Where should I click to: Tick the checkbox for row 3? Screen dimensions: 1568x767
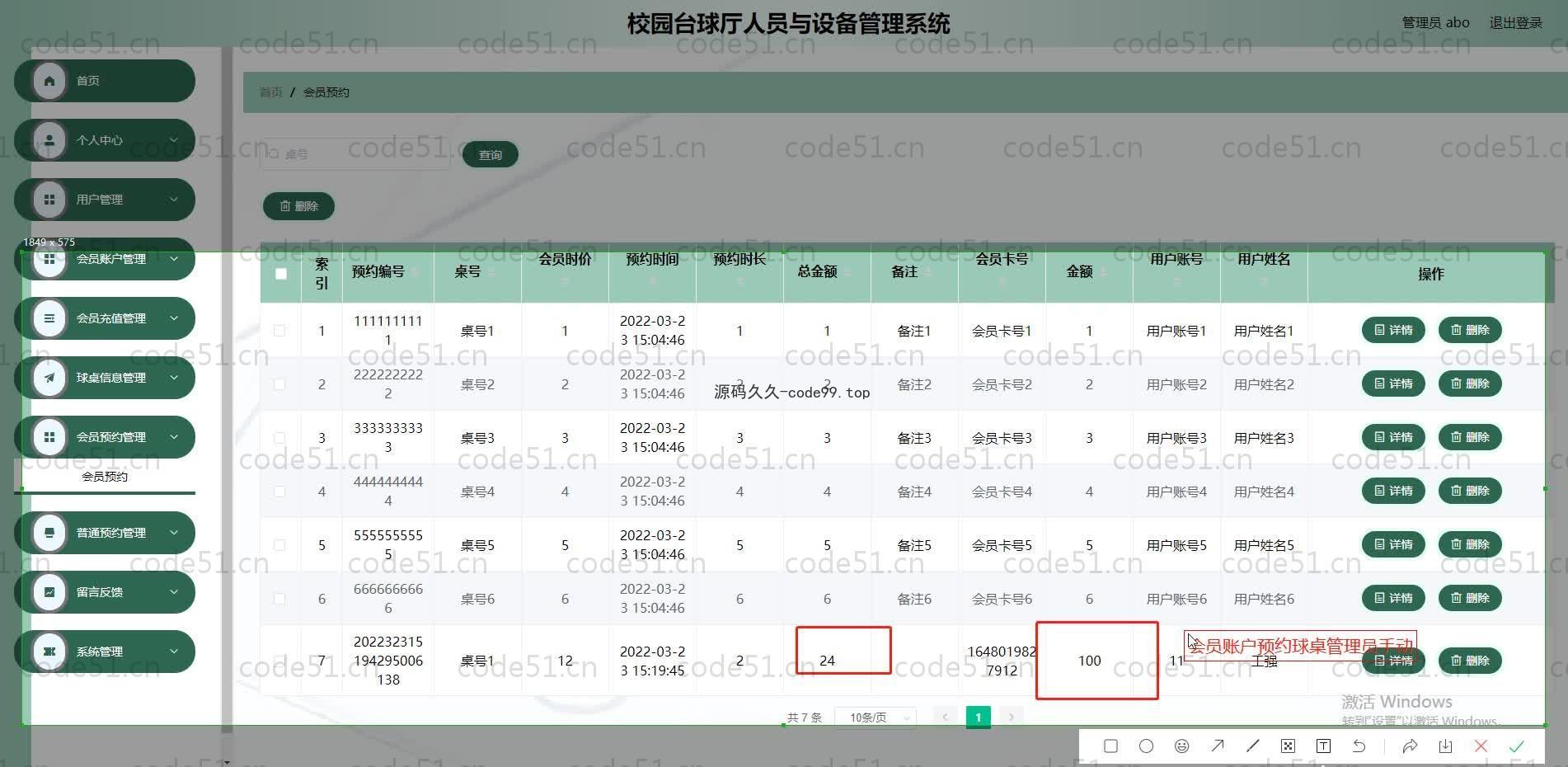[279, 438]
